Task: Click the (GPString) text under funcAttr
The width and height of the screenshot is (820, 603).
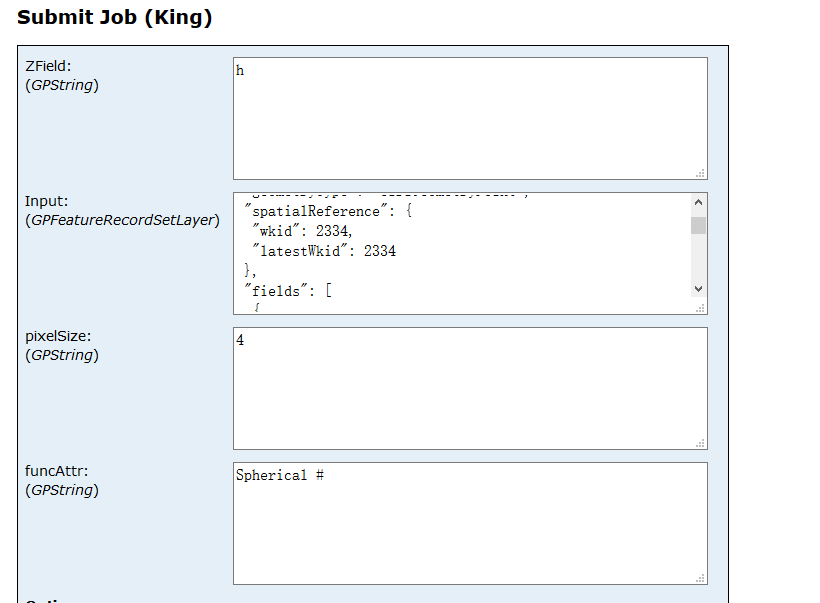Action: (62, 490)
